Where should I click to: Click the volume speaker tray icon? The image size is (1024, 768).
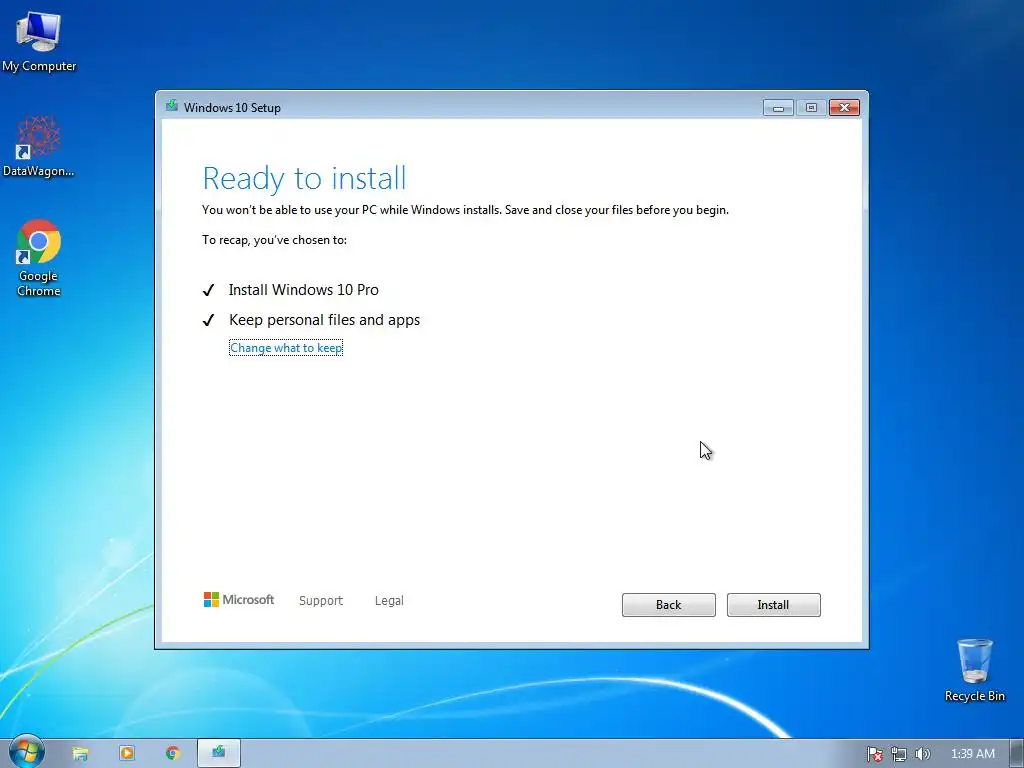click(x=922, y=754)
